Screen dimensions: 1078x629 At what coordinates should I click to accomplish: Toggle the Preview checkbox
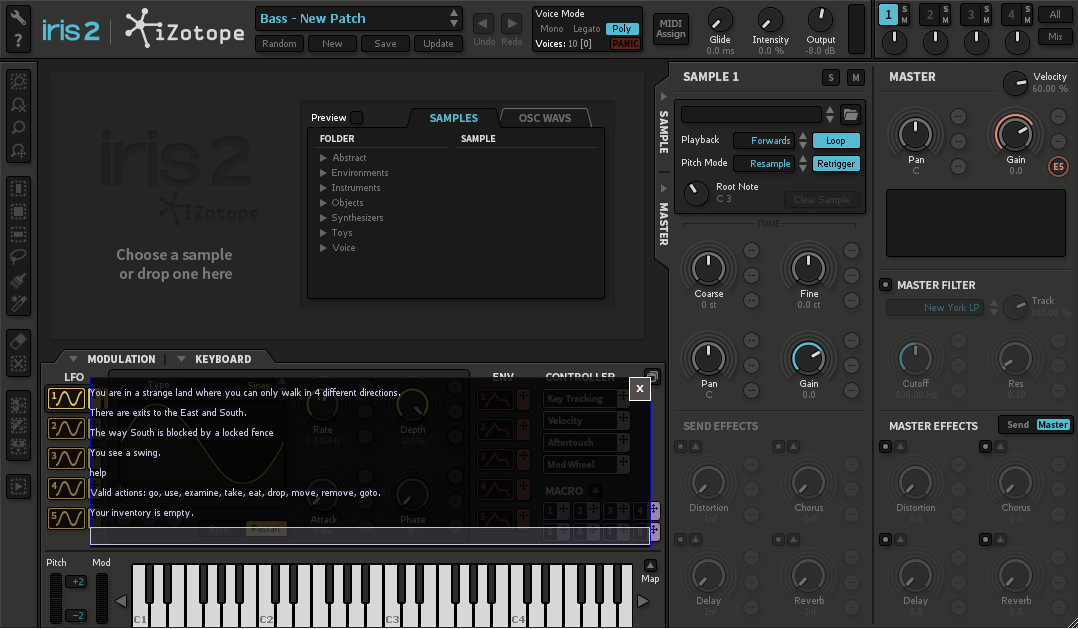tap(356, 118)
